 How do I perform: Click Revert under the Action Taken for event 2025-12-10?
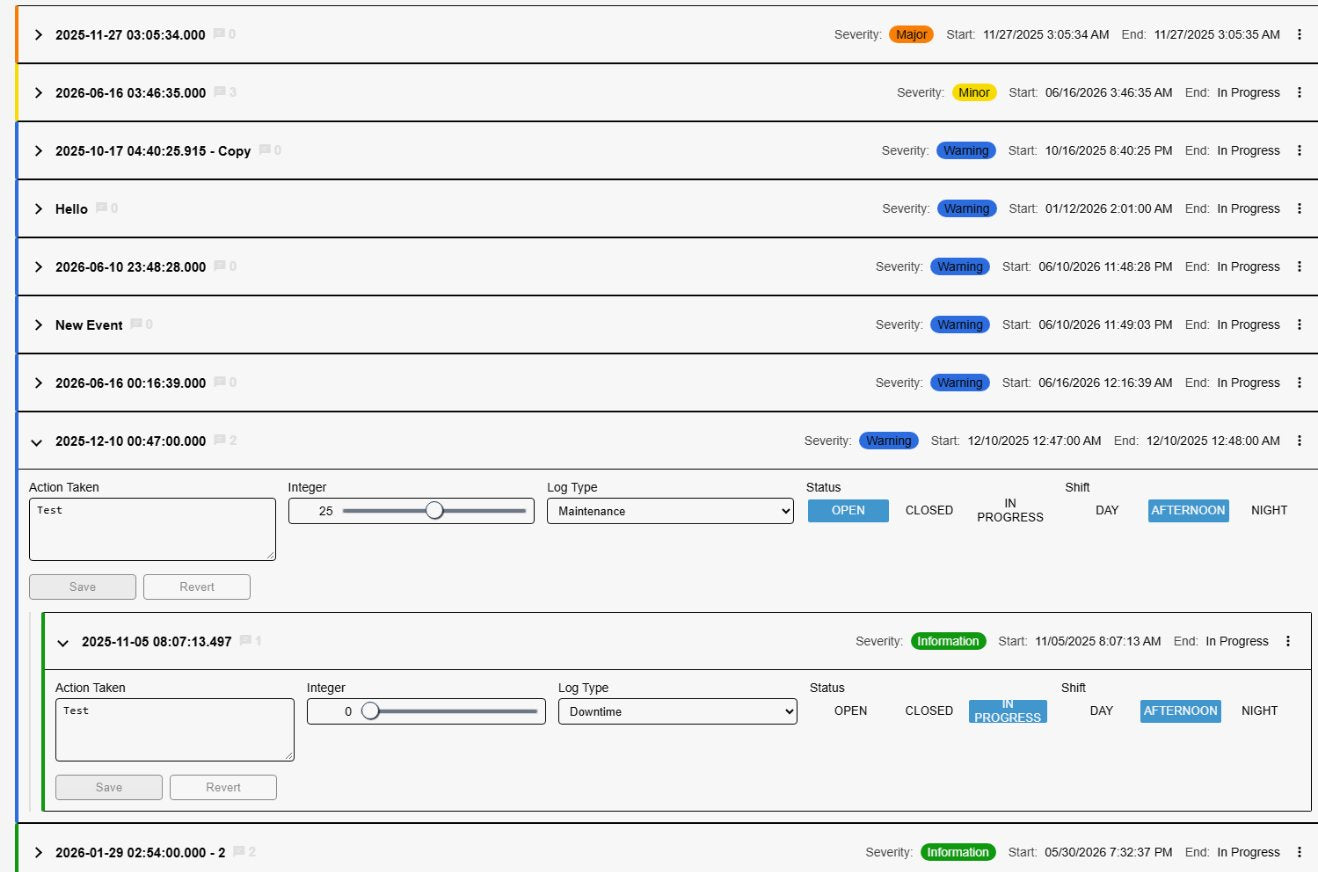click(197, 587)
